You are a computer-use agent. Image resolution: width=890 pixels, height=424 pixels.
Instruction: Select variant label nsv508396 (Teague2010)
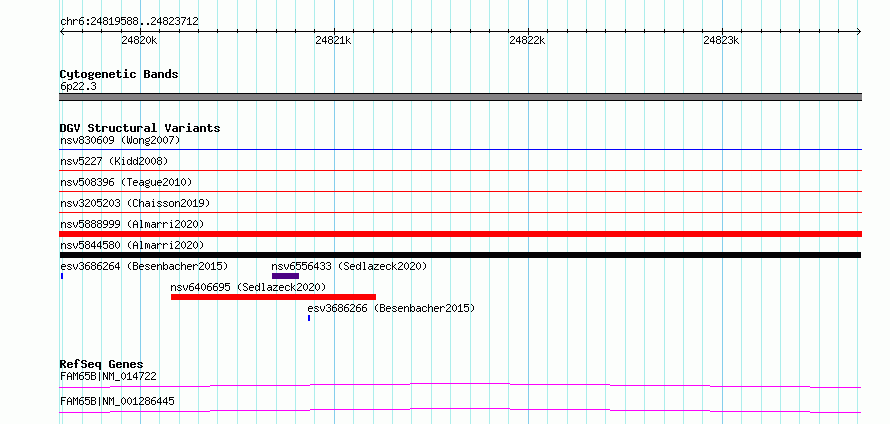click(x=126, y=182)
